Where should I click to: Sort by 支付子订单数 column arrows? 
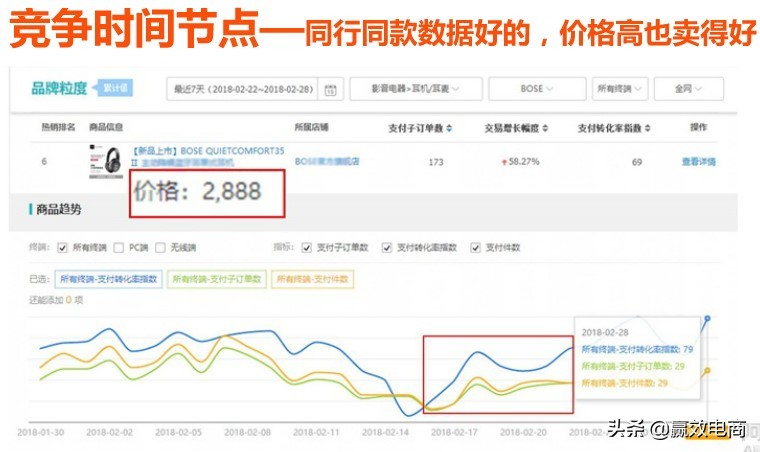449,128
